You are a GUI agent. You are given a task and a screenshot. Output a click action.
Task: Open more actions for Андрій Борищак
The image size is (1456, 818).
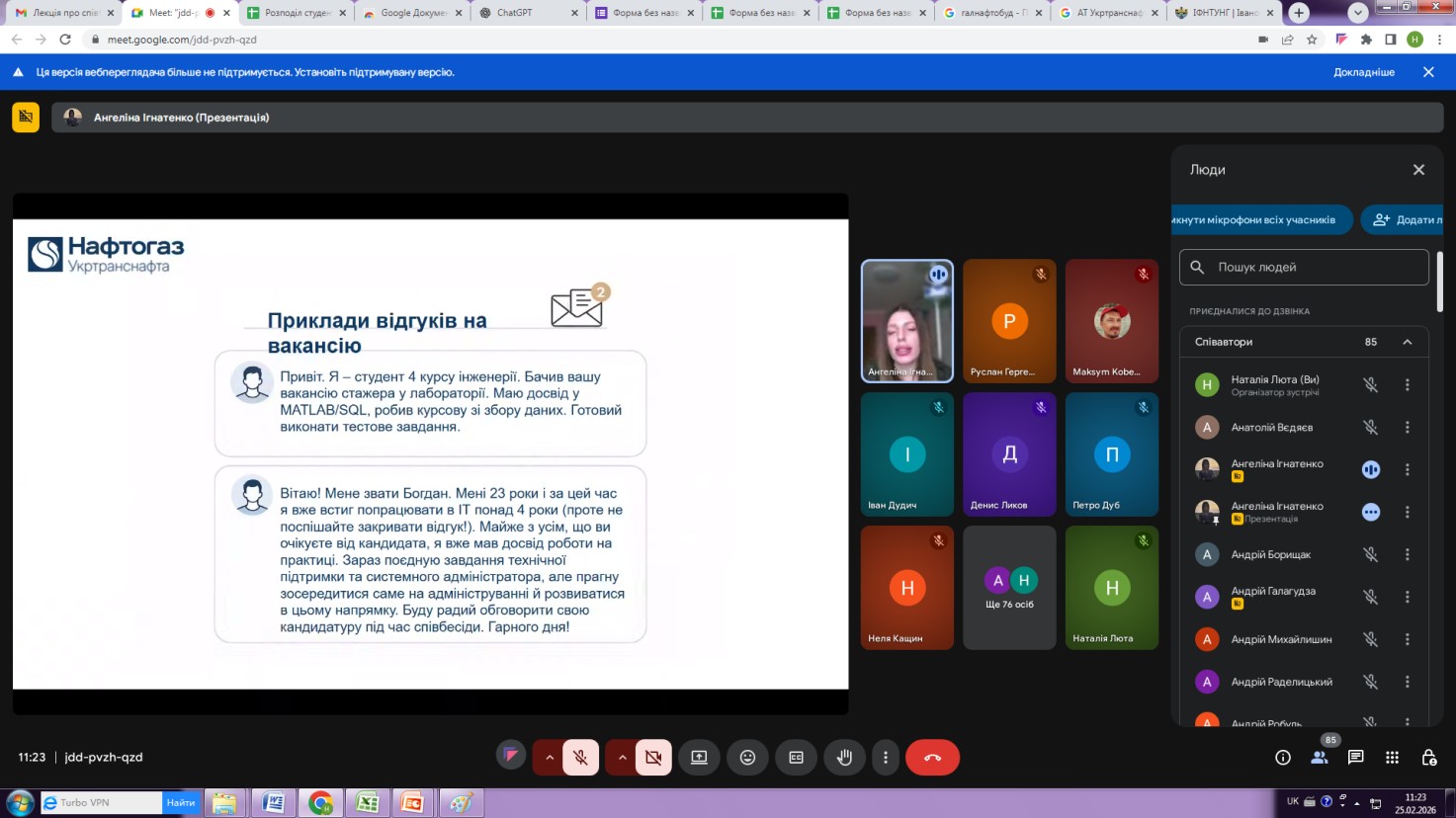click(x=1408, y=555)
